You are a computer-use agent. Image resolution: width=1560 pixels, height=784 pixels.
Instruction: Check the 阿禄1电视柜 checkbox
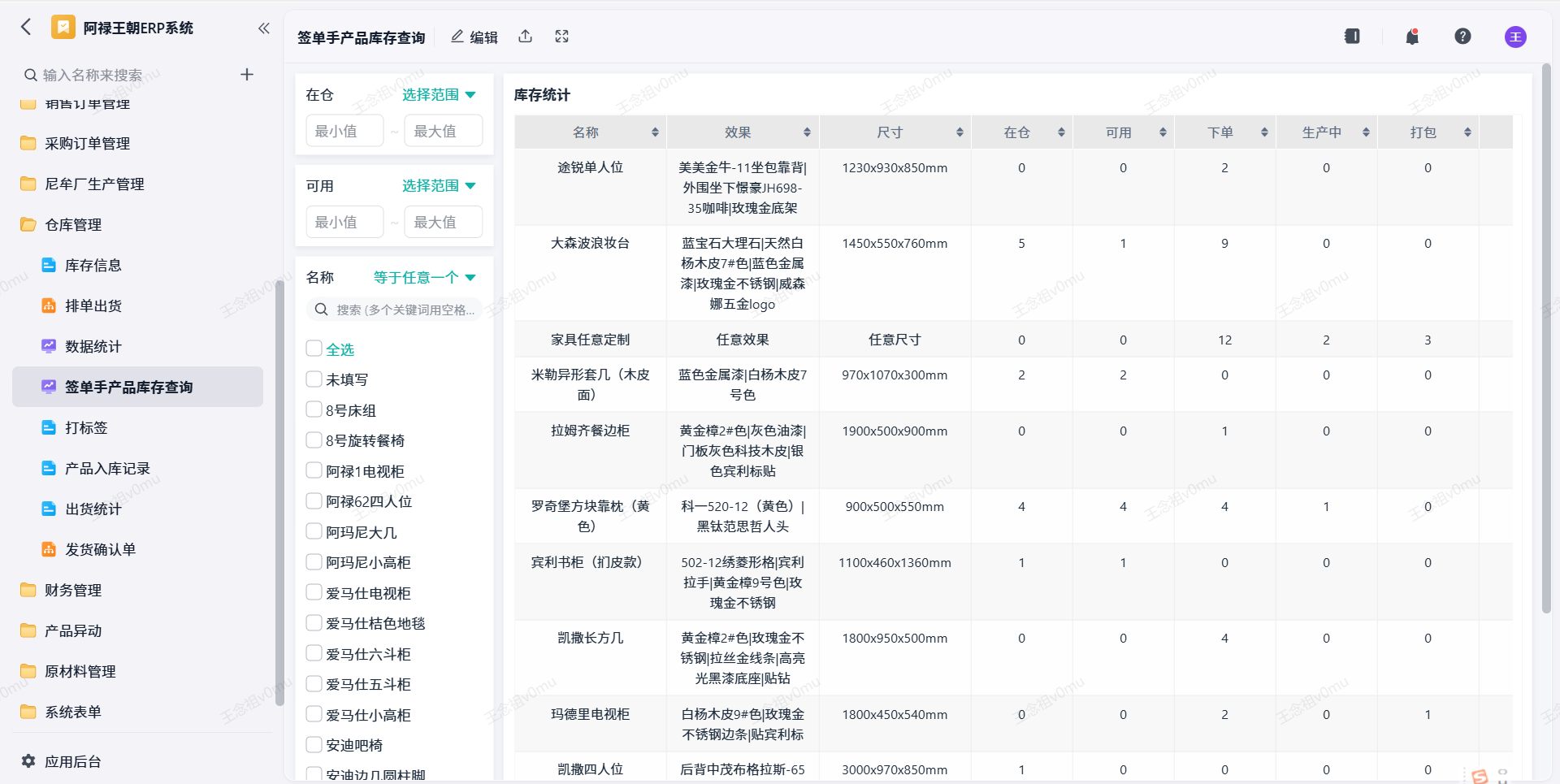[x=314, y=470]
